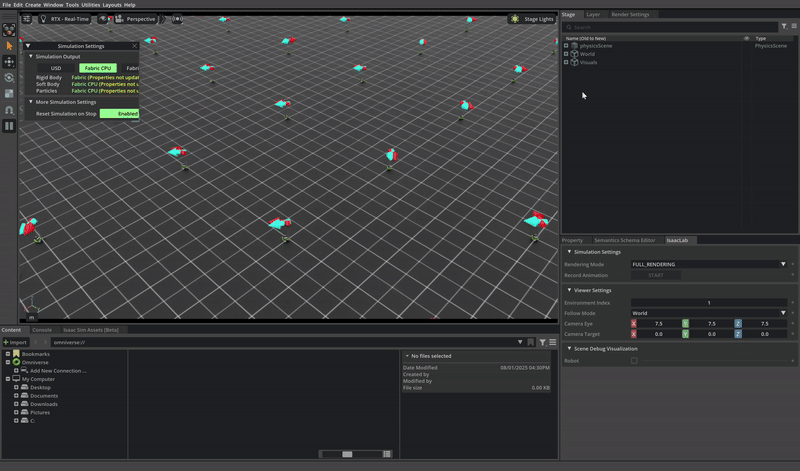Open the viewport settings sliders icon
Image resolution: width=800 pixels, height=471 pixels.
pyautogui.click(x=27, y=19)
